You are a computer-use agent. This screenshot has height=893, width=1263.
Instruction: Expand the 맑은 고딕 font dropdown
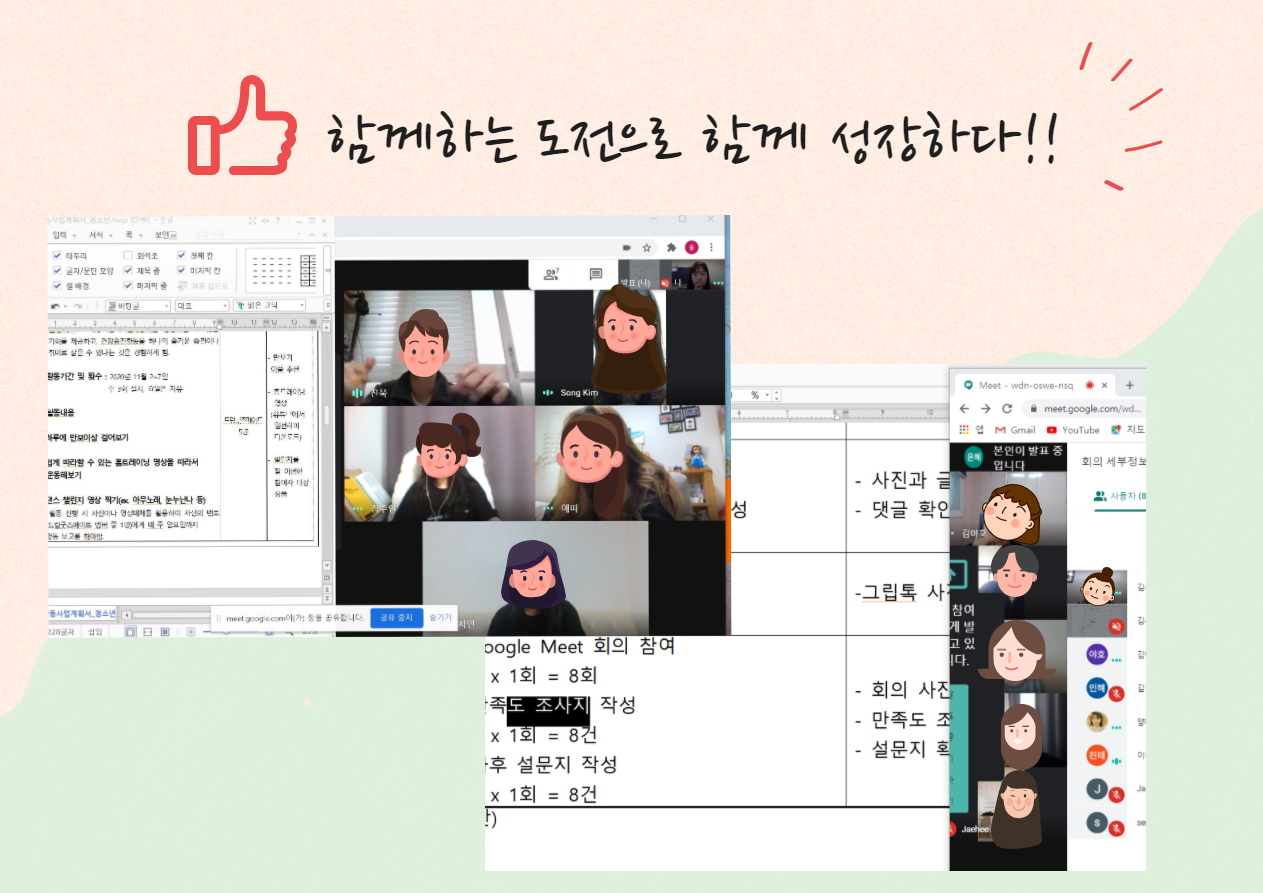tap(269, 306)
